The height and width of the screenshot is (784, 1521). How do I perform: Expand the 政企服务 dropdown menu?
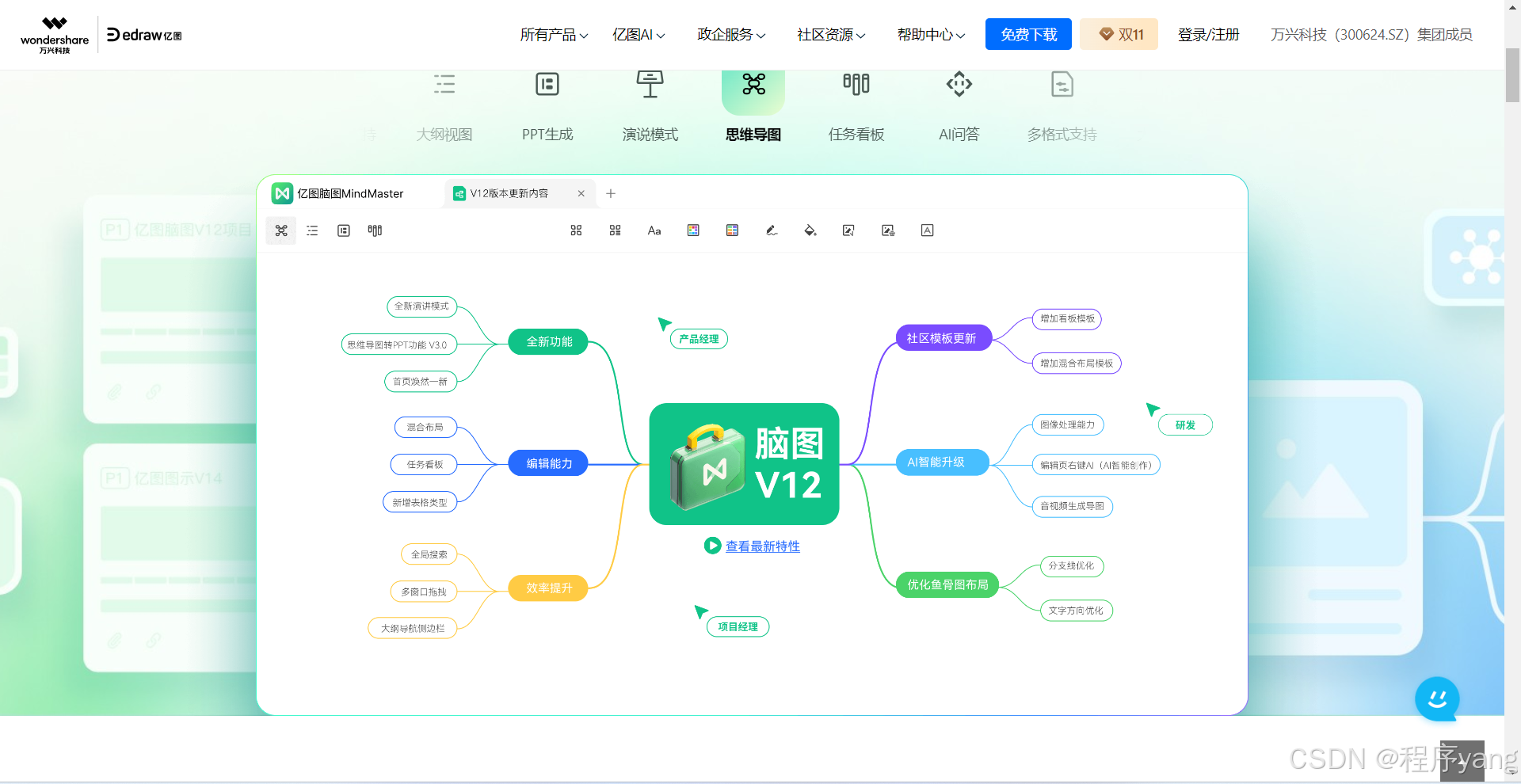pos(731,35)
